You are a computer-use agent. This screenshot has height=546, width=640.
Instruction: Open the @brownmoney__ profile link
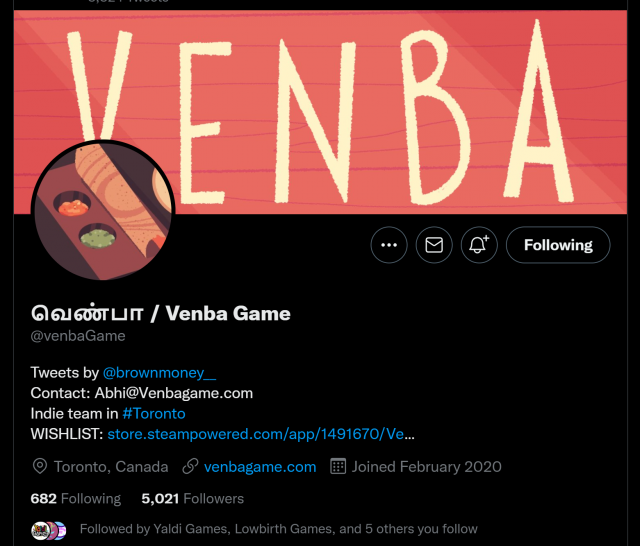point(159,373)
